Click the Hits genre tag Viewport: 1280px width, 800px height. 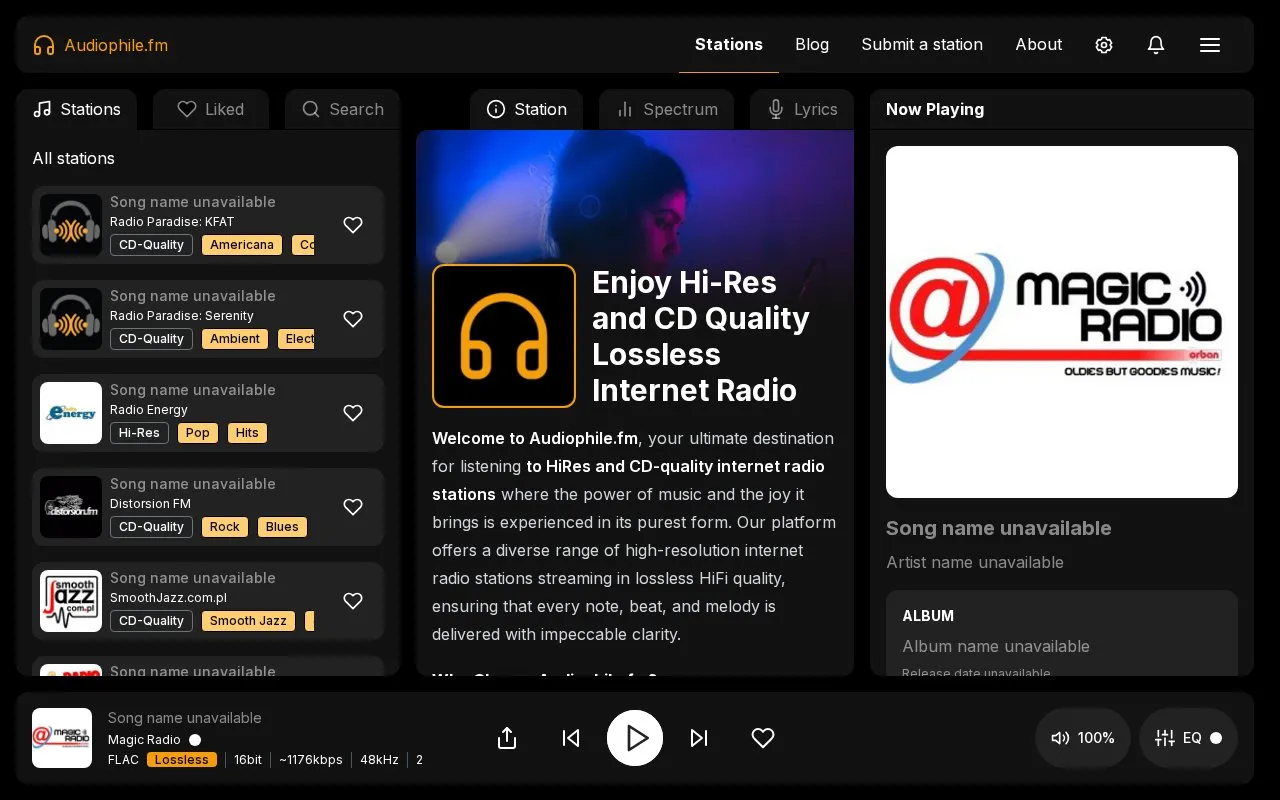[x=247, y=433]
